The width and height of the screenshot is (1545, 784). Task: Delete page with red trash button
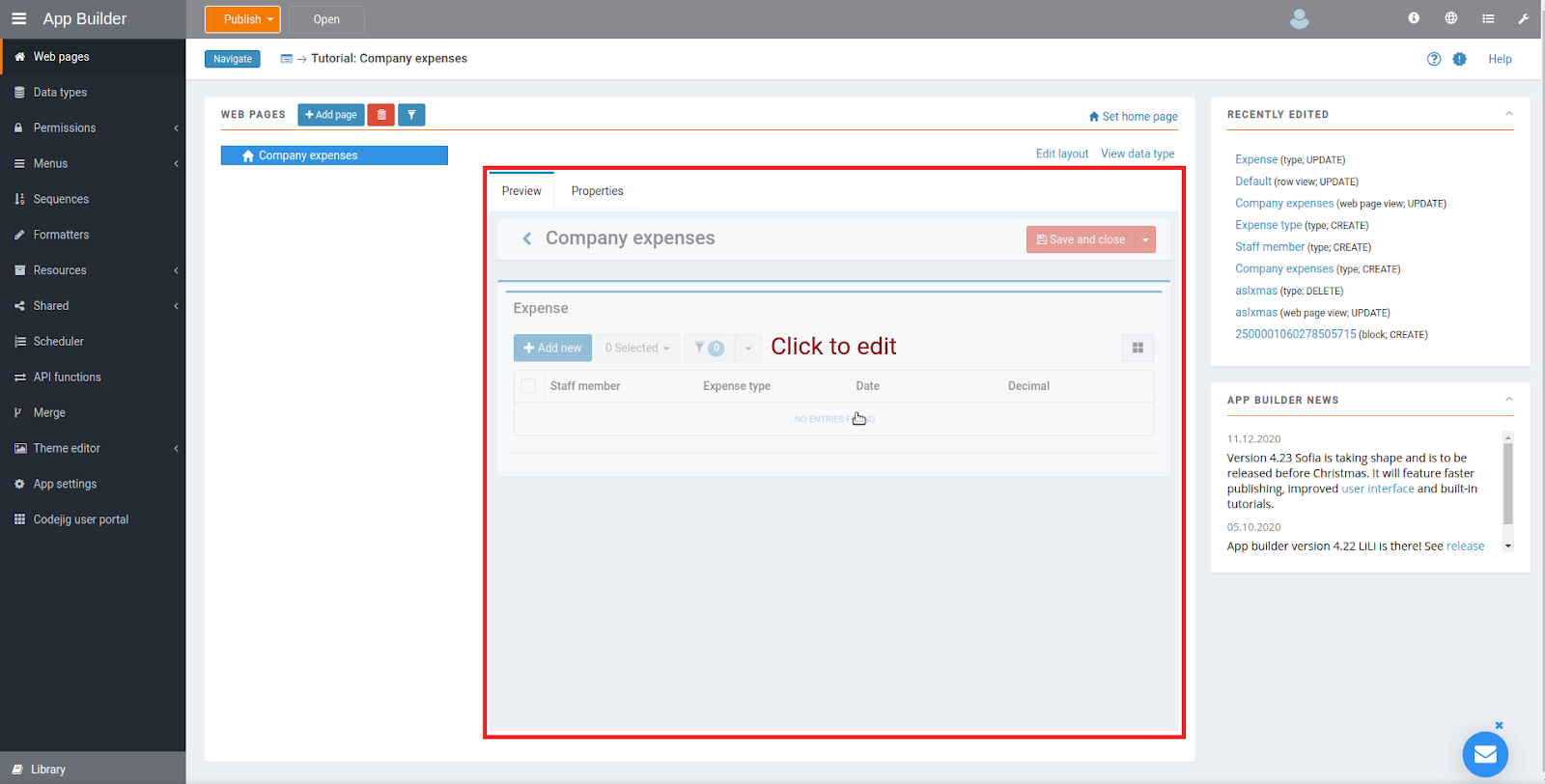(381, 115)
